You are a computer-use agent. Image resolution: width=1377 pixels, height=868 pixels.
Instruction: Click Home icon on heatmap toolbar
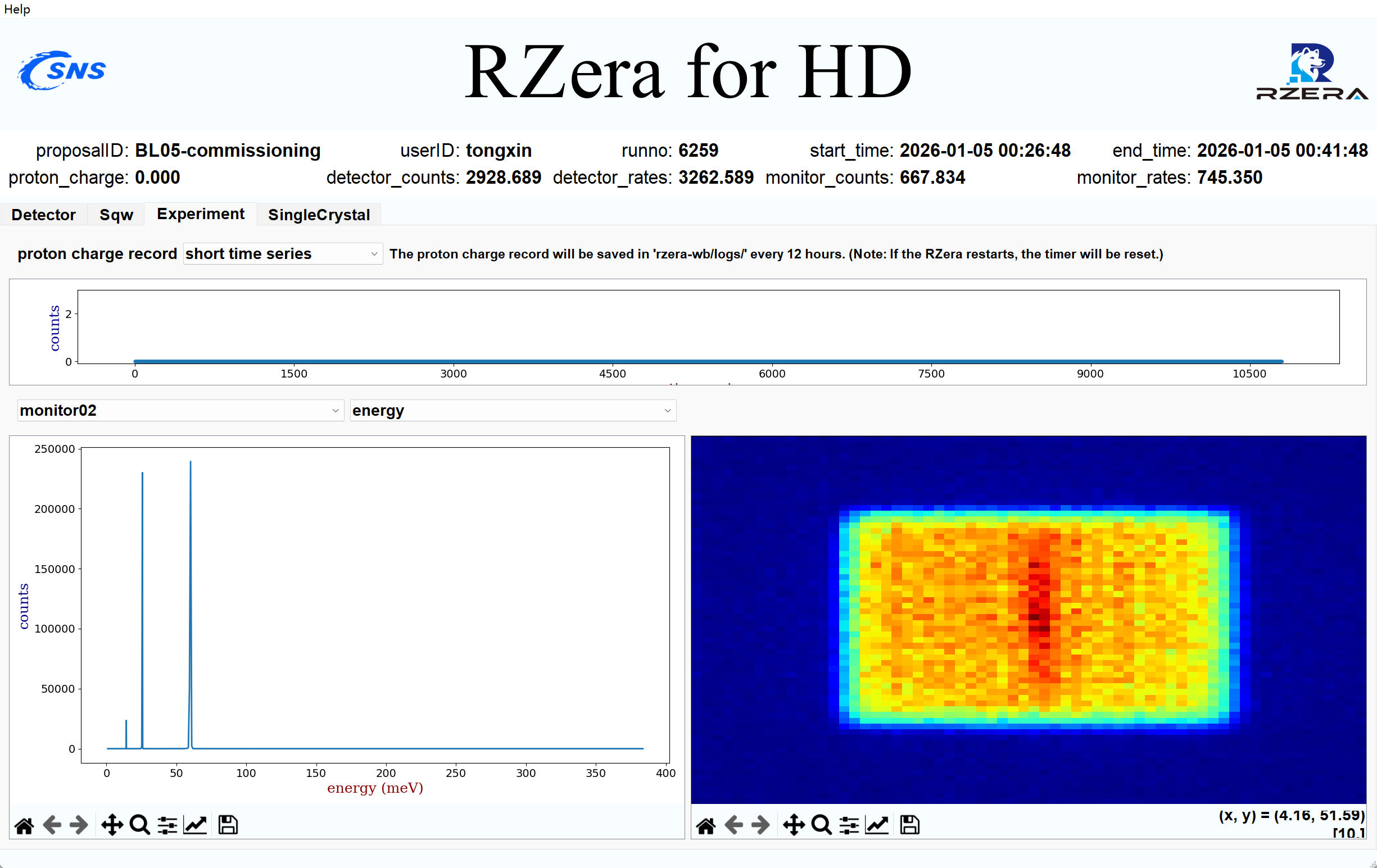[x=706, y=825]
